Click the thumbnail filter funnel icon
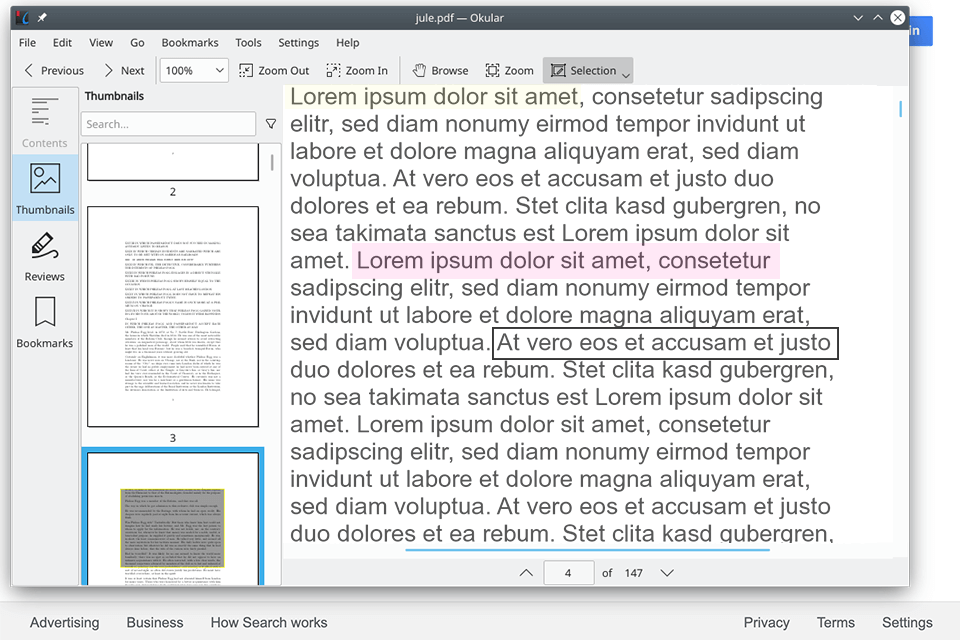 click(x=270, y=124)
